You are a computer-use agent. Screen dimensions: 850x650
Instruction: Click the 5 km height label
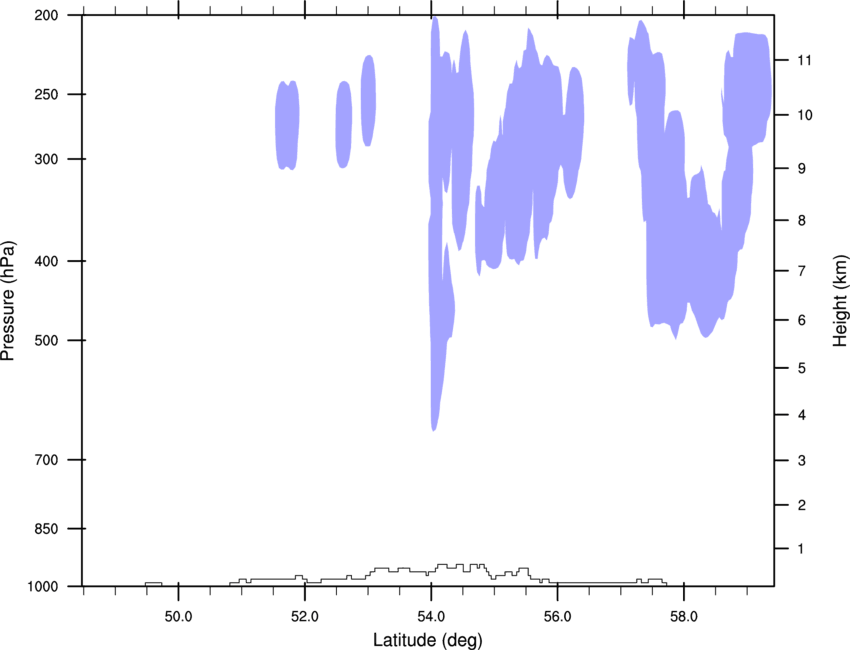point(802,369)
